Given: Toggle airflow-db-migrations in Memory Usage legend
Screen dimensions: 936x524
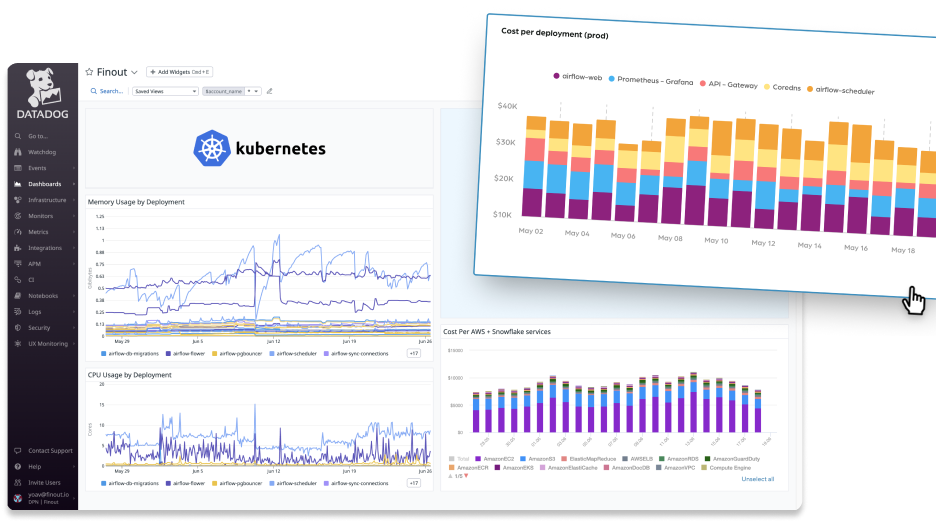Looking at the screenshot, I should (x=130, y=353).
